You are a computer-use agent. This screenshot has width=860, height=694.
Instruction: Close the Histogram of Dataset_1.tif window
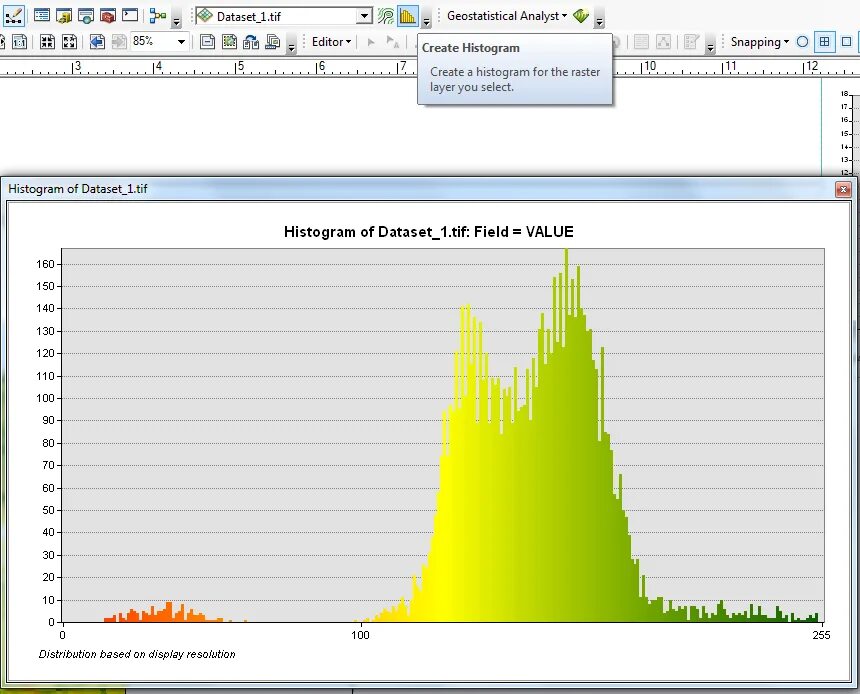(x=843, y=189)
